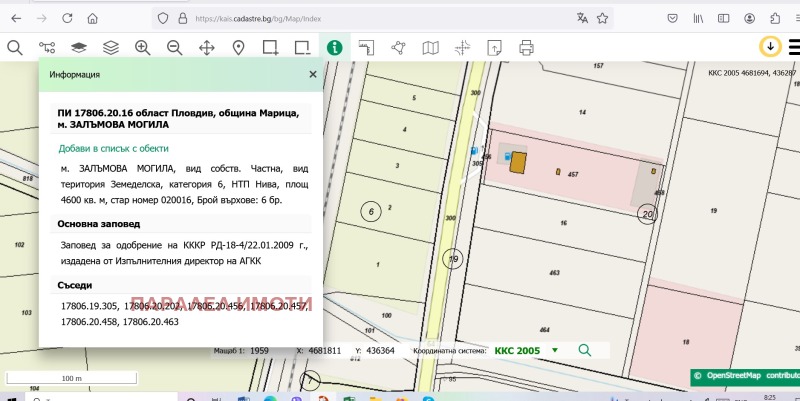Go back in browser history
Image resolution: width=800 pixels, height=401 pixels.
click(16, 18)
